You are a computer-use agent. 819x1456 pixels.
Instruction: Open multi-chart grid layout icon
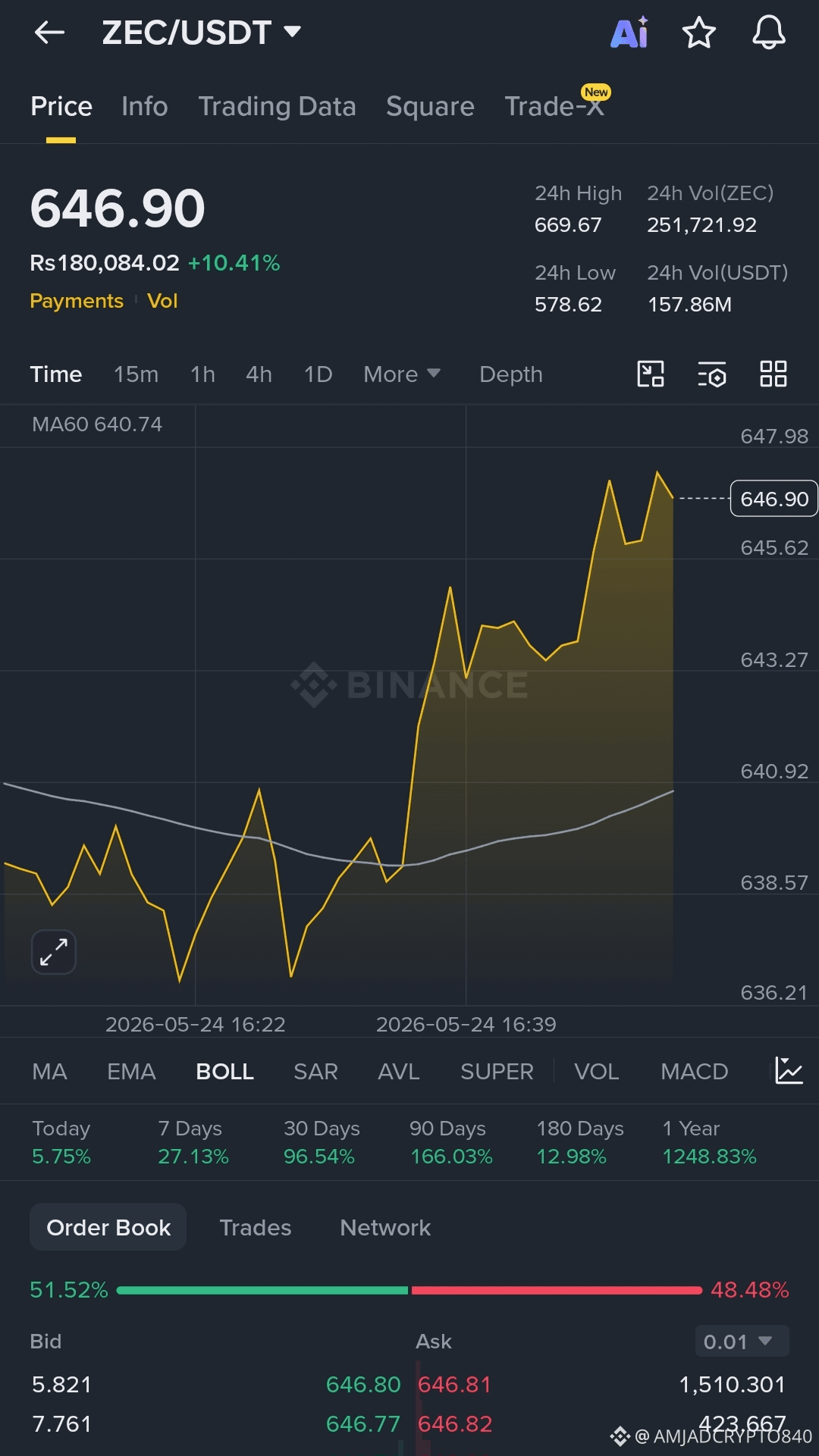pos(773,374)
